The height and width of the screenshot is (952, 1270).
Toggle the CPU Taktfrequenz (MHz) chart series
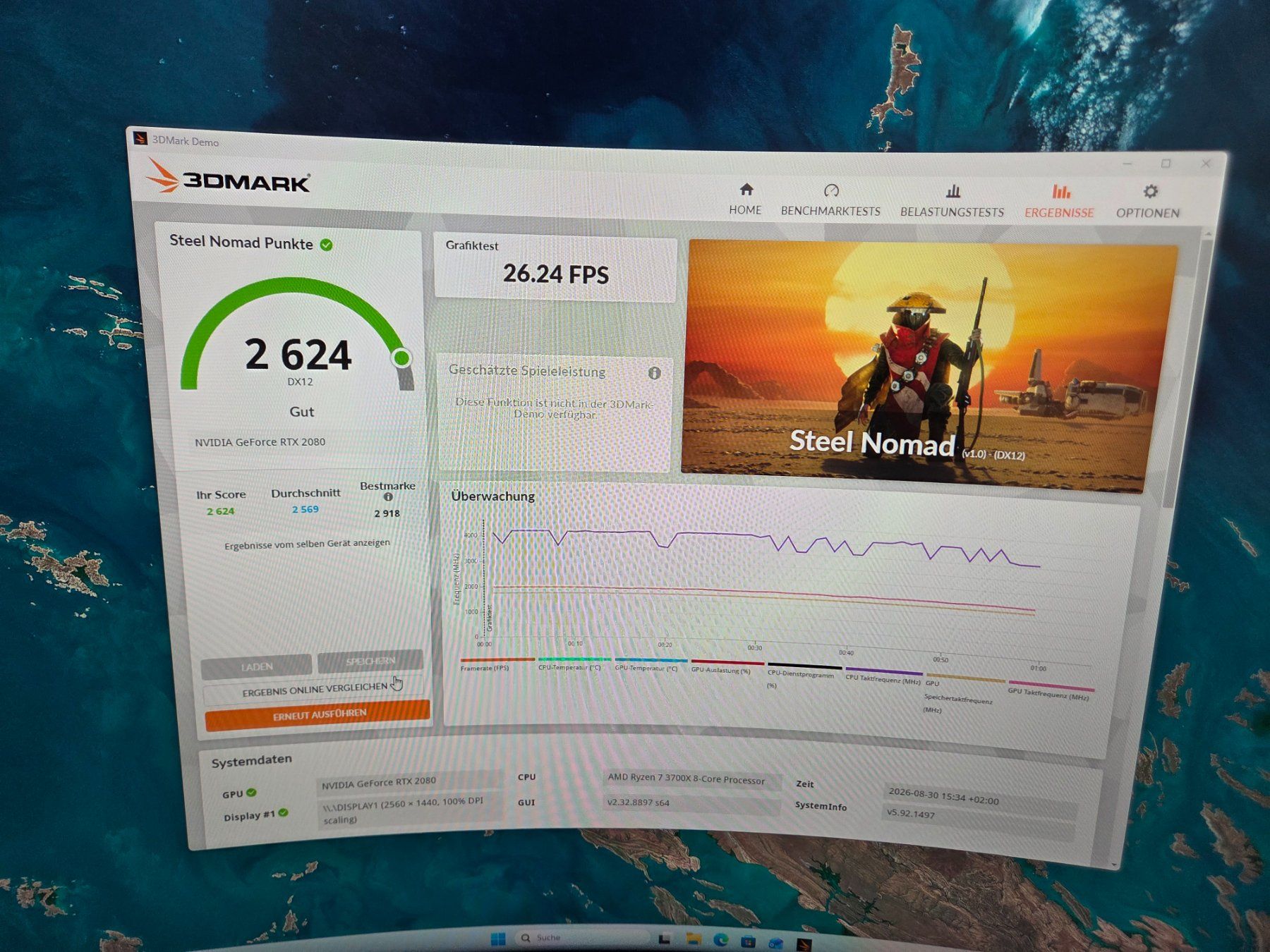(x=883, y=676)
